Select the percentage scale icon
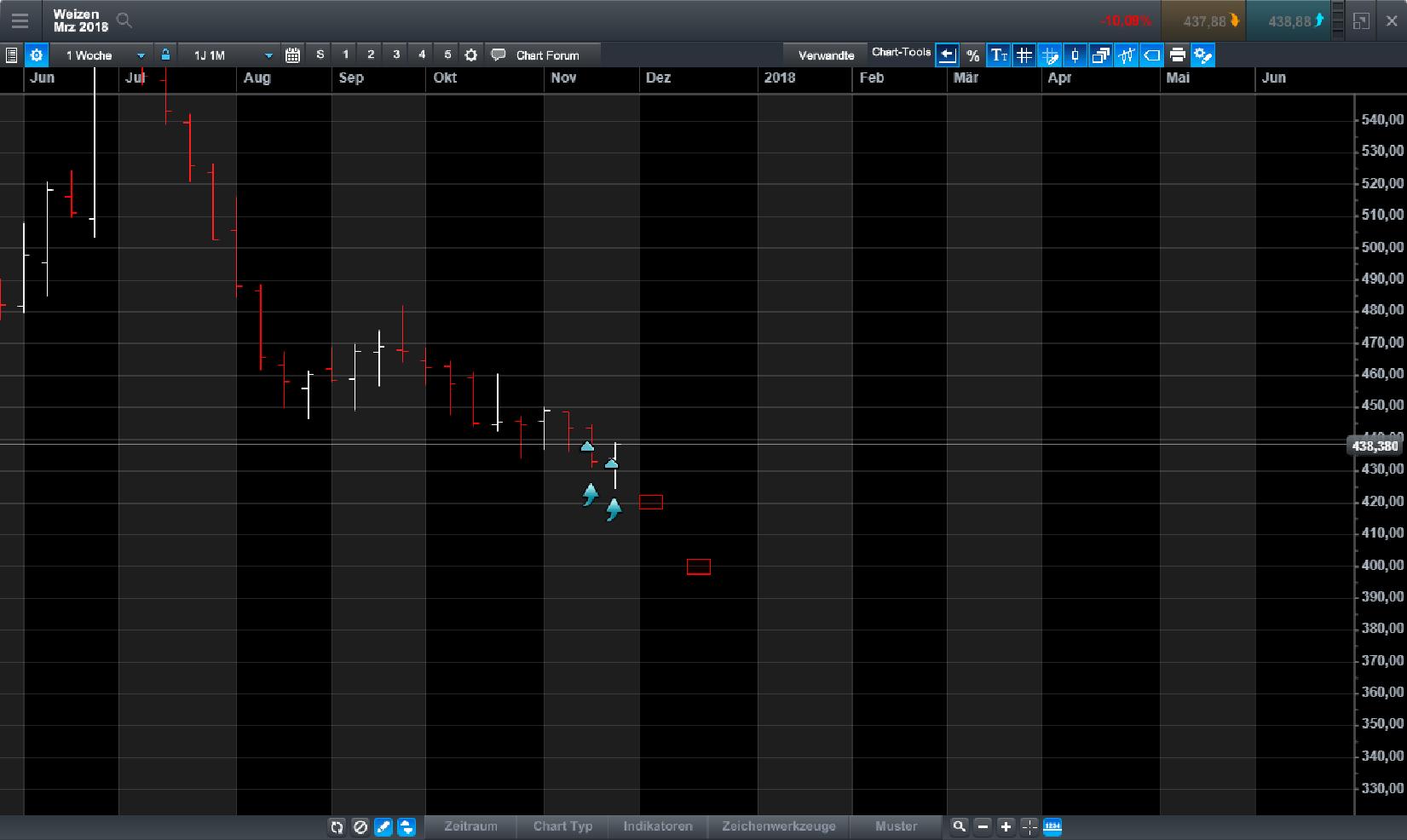Image resolution: width=1407 pixels, height=840 pixels. [972, 55]
